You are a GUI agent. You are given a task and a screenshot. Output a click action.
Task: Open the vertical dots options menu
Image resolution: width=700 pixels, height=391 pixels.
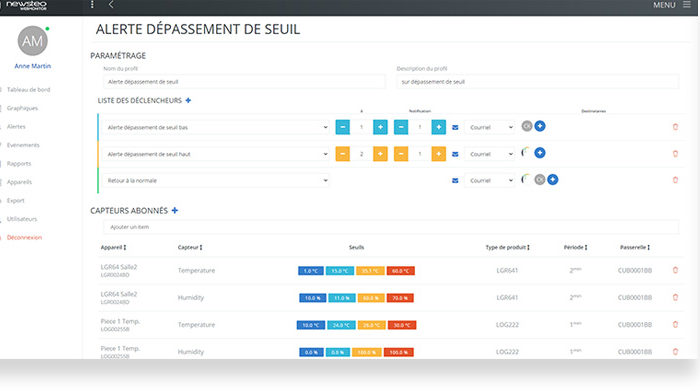[92, 4]
